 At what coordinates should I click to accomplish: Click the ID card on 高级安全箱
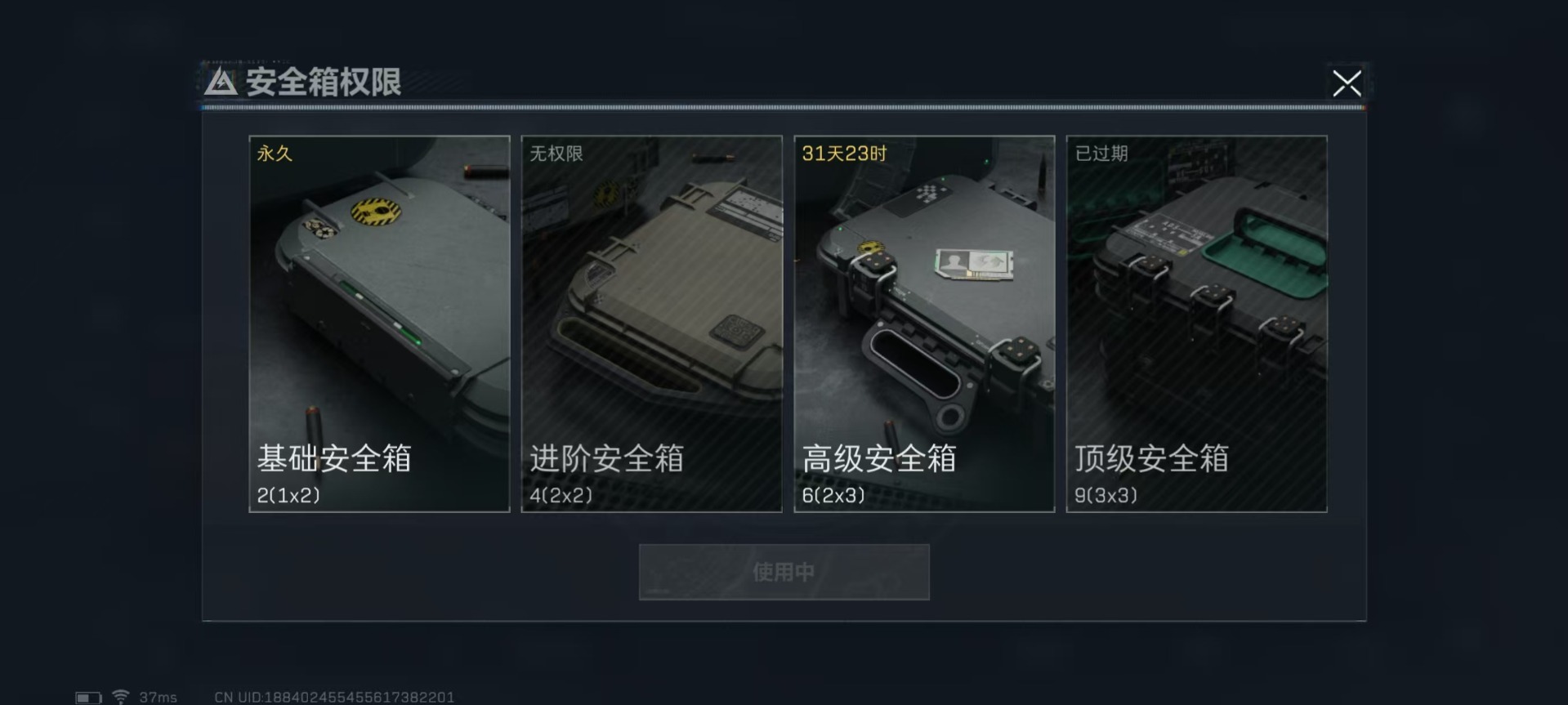pyautogui.click(x=974, y=264)
